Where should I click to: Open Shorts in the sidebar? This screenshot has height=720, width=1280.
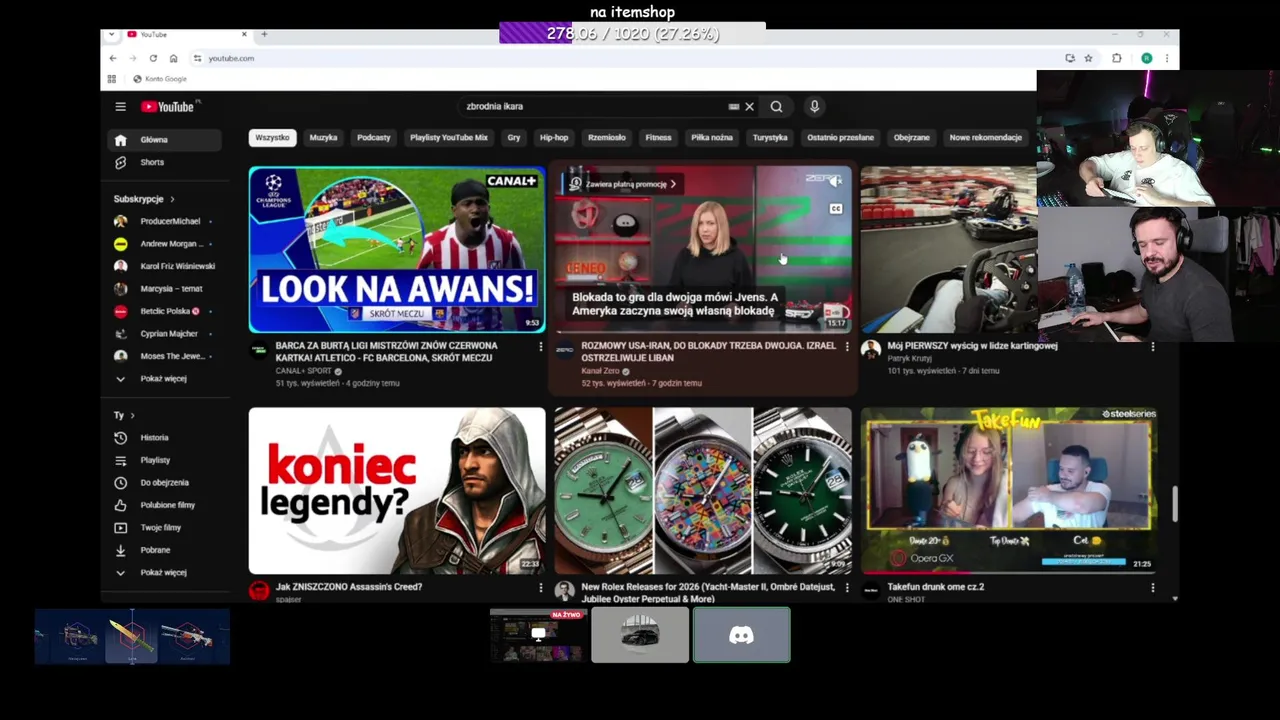point(164,162)
